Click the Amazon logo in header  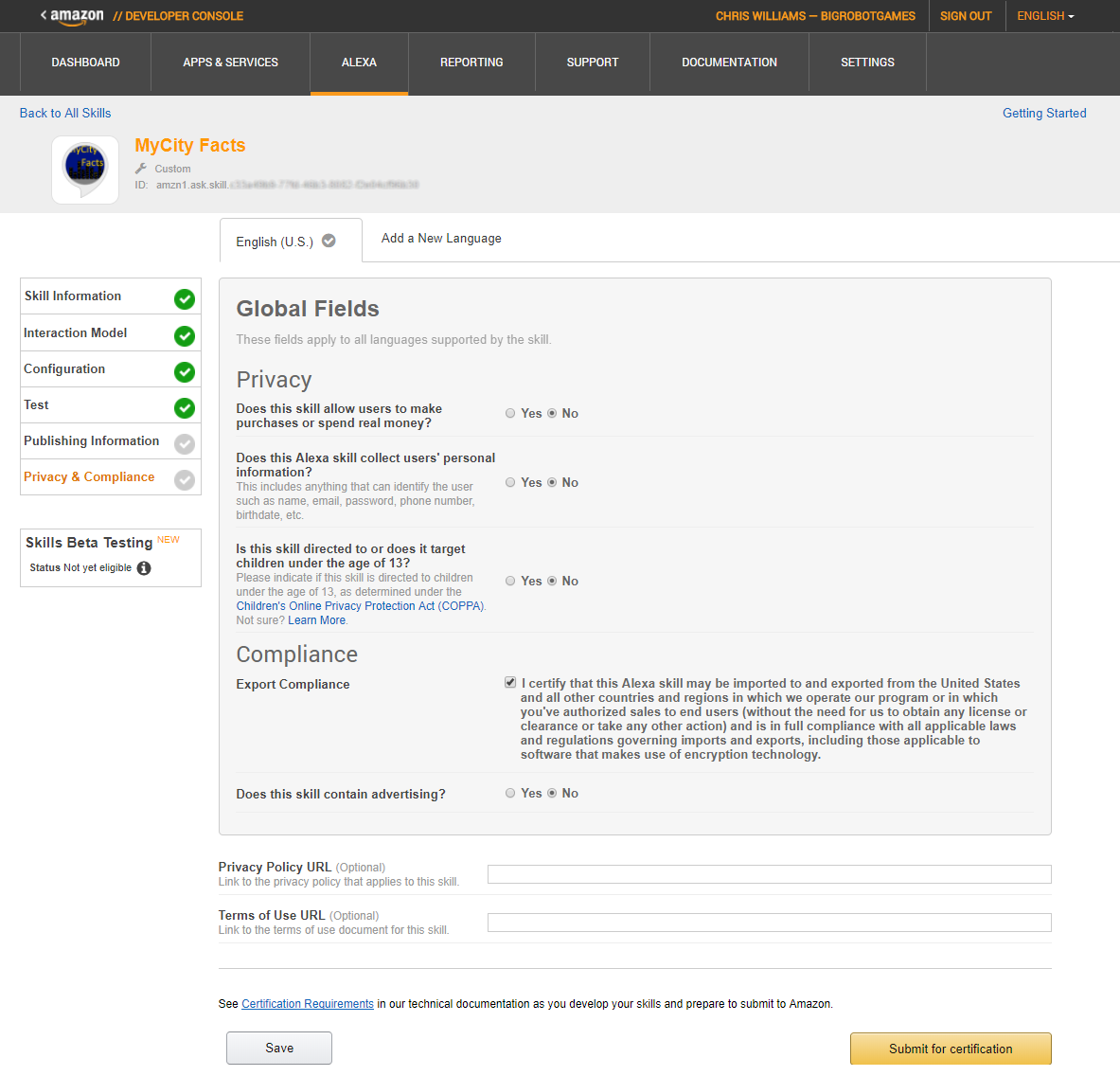coord(77,16)
